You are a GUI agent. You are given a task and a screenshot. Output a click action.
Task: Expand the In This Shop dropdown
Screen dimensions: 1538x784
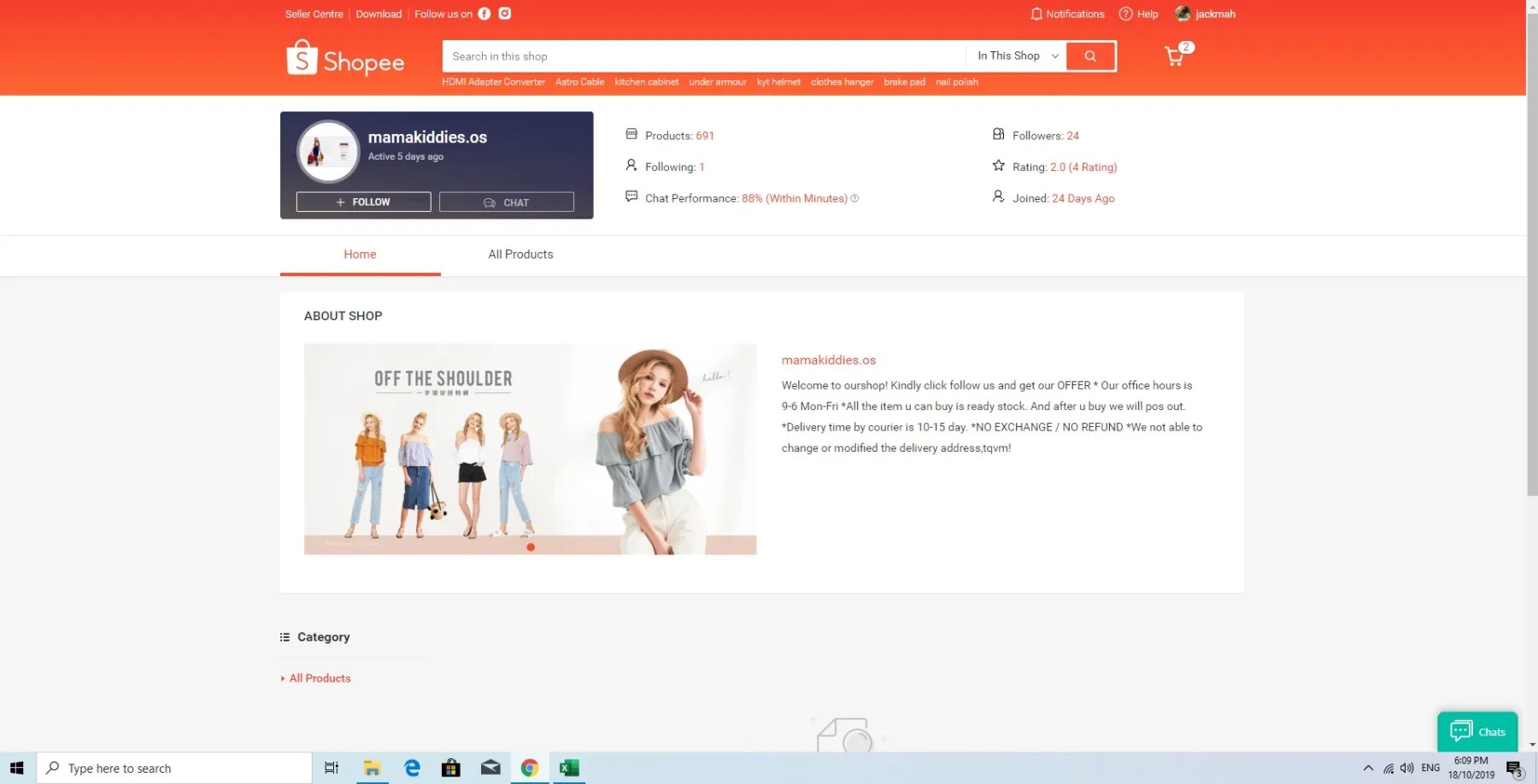(1017, 56)
